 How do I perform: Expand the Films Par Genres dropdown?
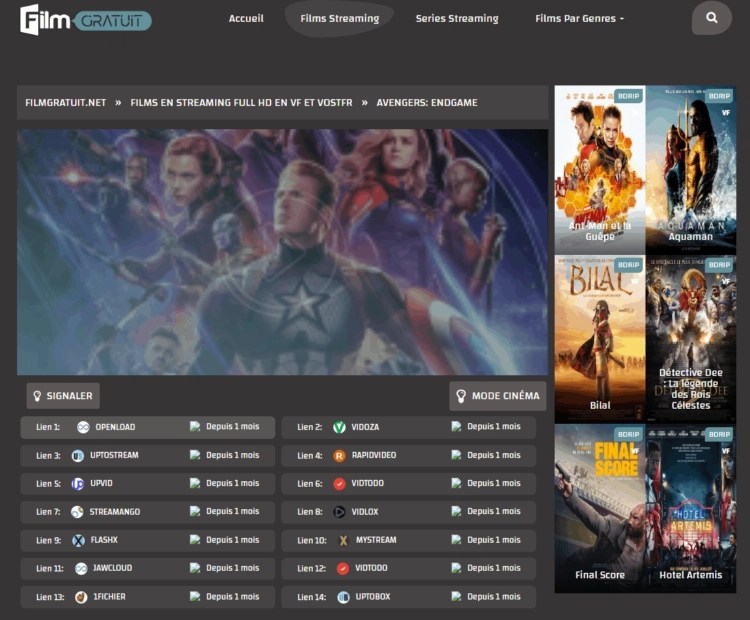[579, 19]
